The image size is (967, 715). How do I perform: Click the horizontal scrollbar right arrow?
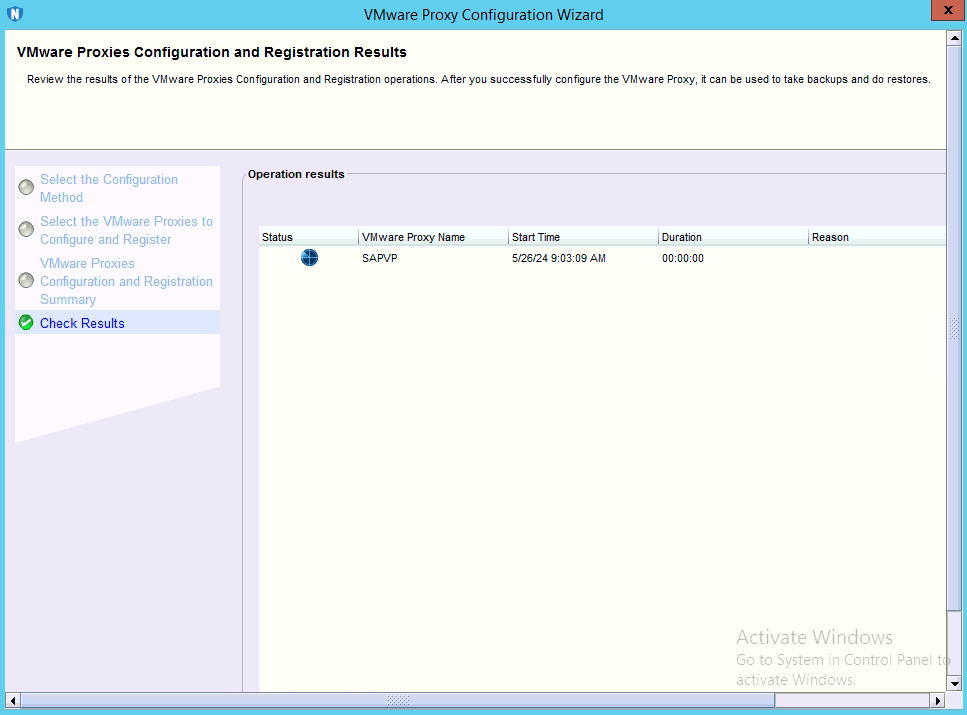point(938,700)
